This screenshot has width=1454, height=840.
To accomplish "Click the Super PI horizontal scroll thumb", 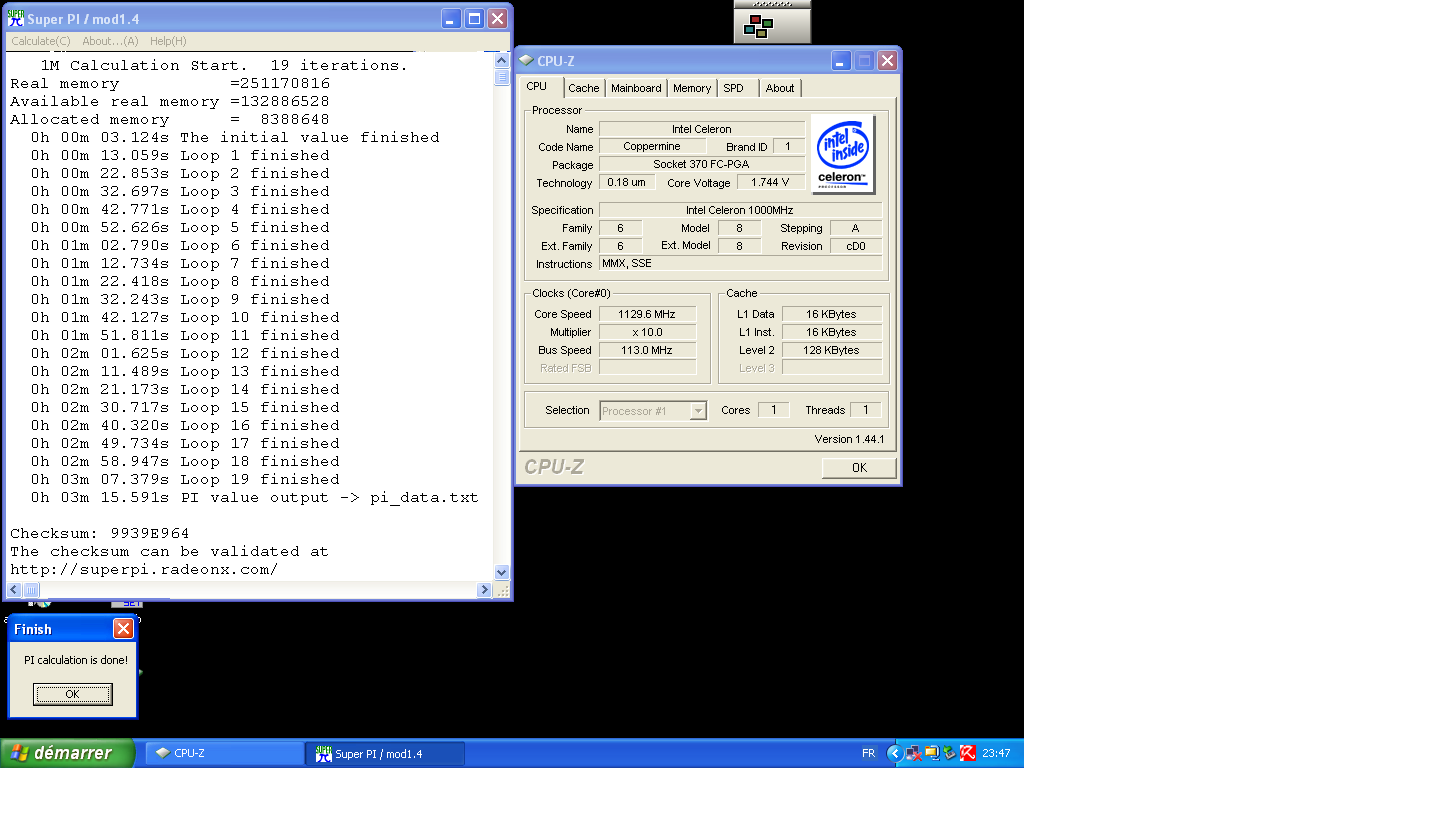I will pos(32,590).
